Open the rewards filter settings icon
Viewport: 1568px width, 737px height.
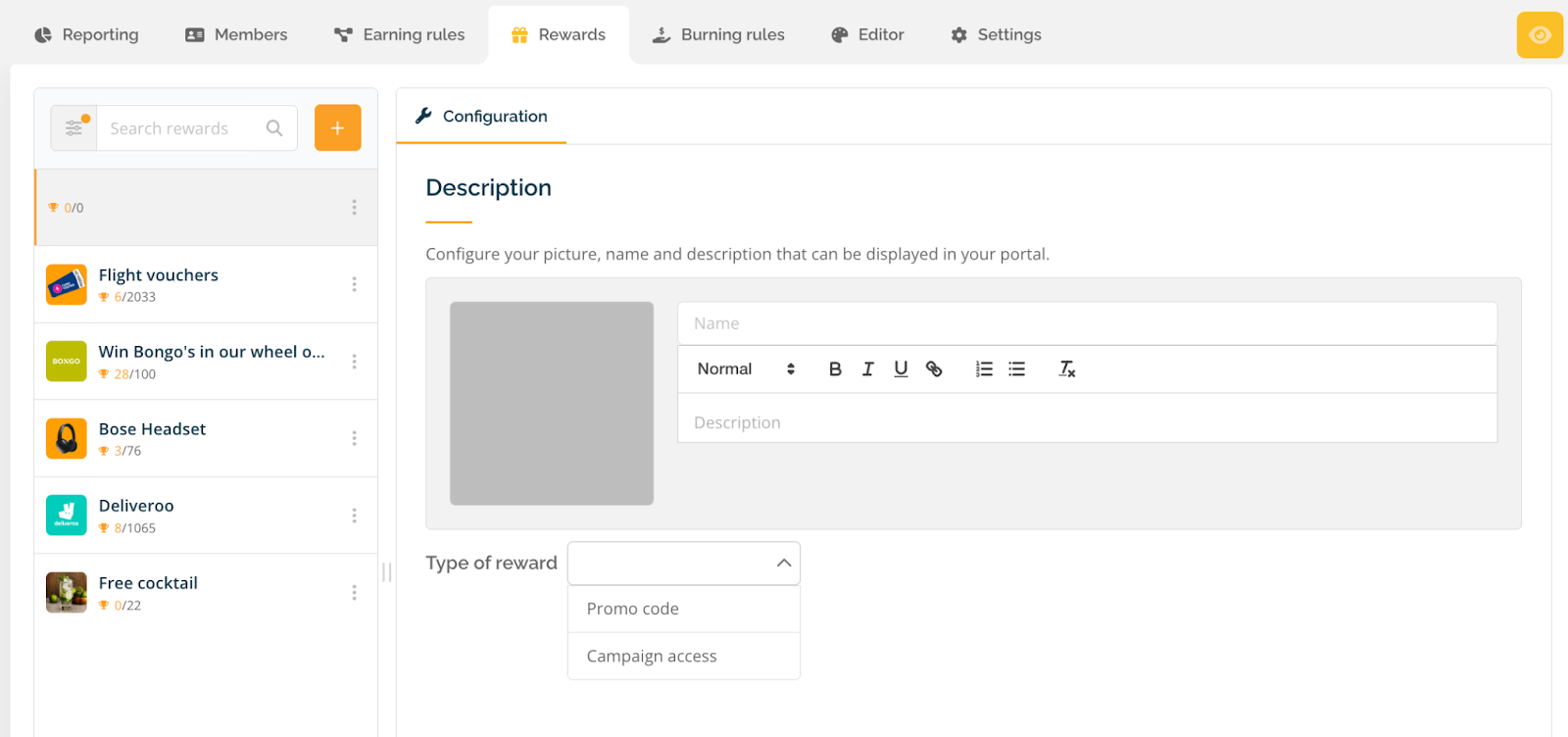click(73, 128)
